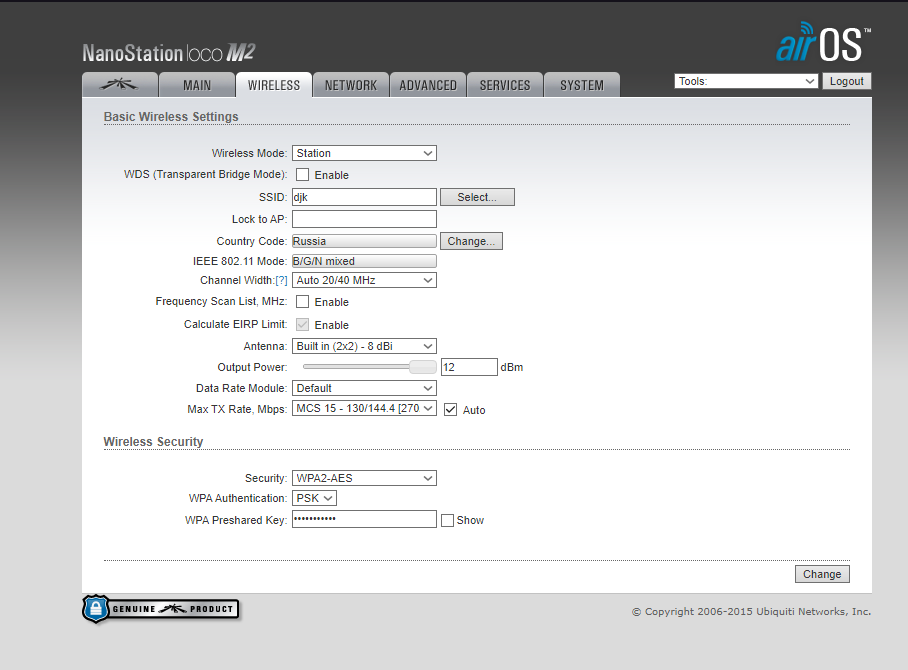Uncheck the Max TX Rate Auto checkbox
This screenshot has width=908, height=670.
(451, 409)
